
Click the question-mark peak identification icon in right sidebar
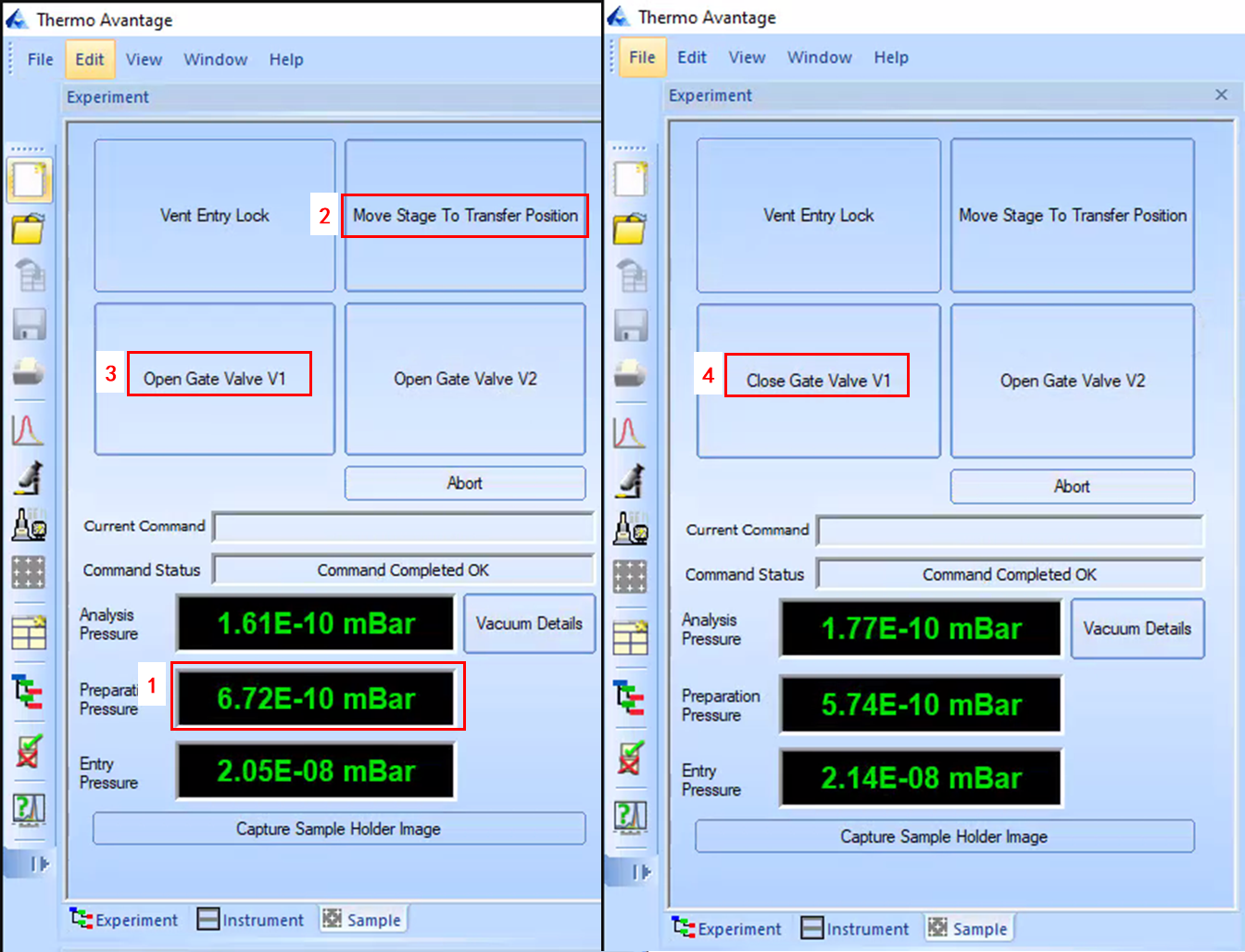(x=631, y=816)
